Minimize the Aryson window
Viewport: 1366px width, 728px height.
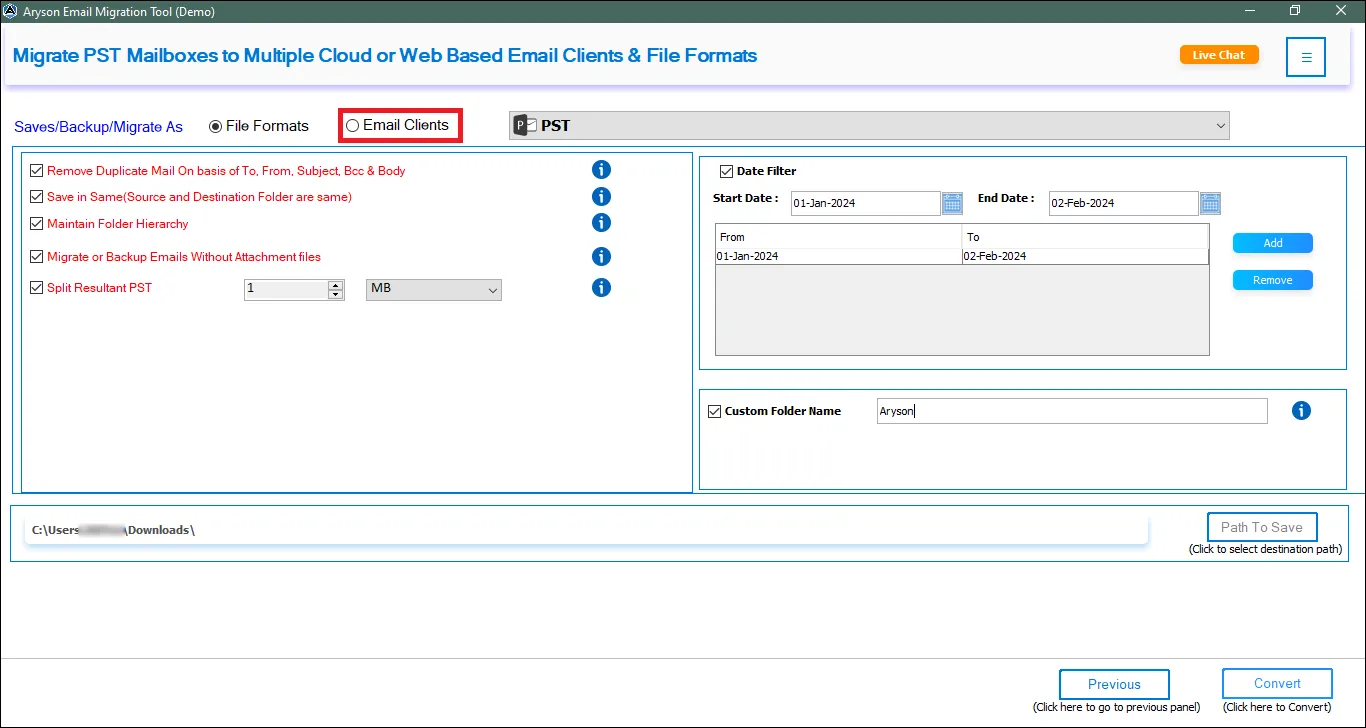click(1249, 11)
